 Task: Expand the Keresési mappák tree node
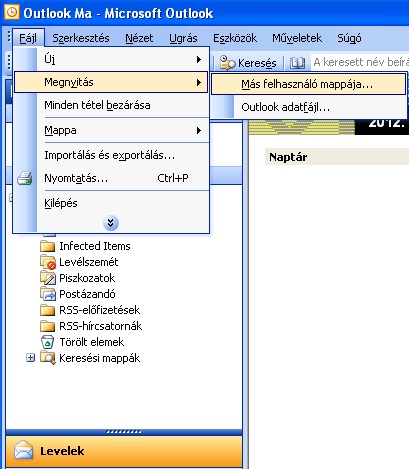click(30, 358)
